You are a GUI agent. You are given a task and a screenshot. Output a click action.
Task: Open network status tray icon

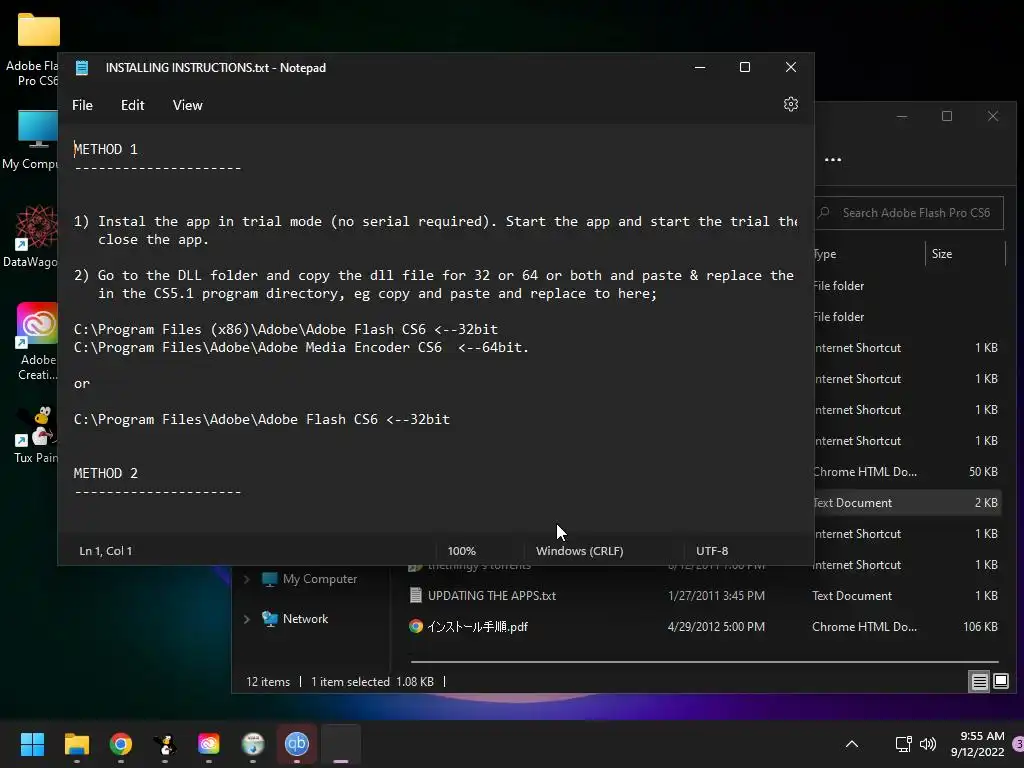(x=903, y=744)
